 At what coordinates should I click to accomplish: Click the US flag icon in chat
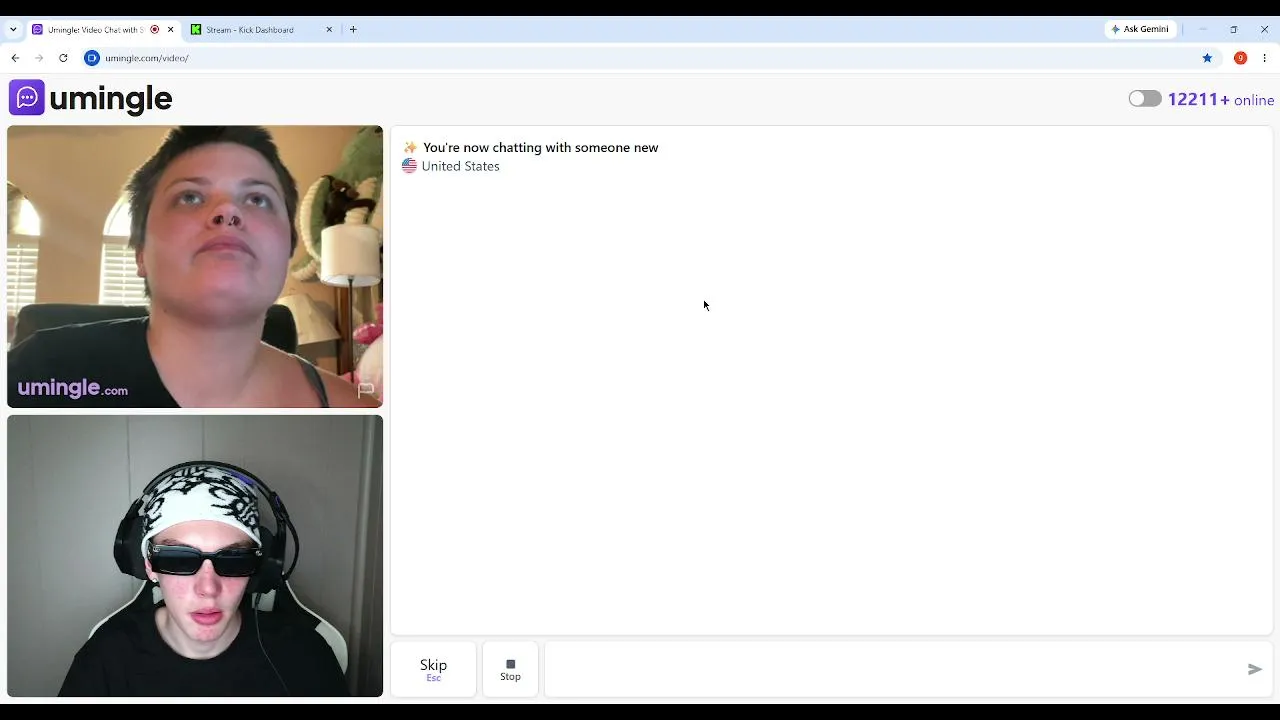(409, 166)
